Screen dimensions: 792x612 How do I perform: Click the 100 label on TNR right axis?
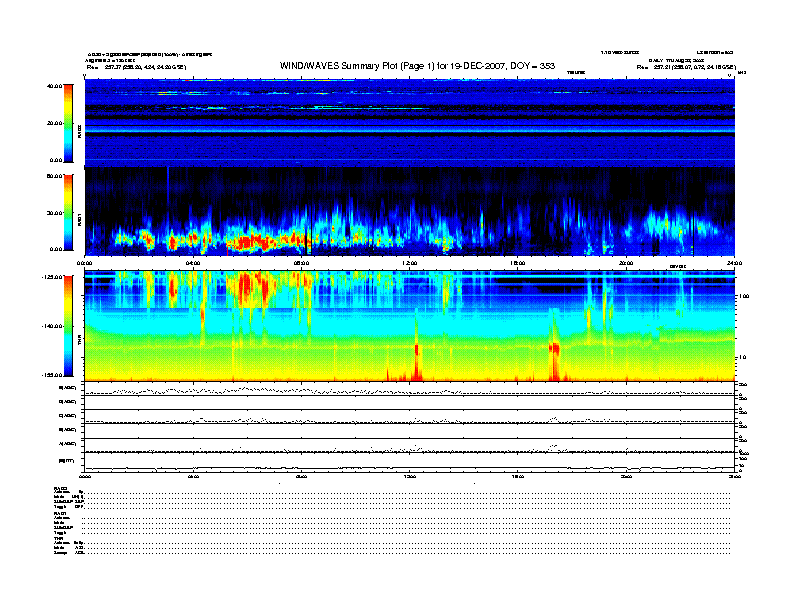tap(743, 296)
